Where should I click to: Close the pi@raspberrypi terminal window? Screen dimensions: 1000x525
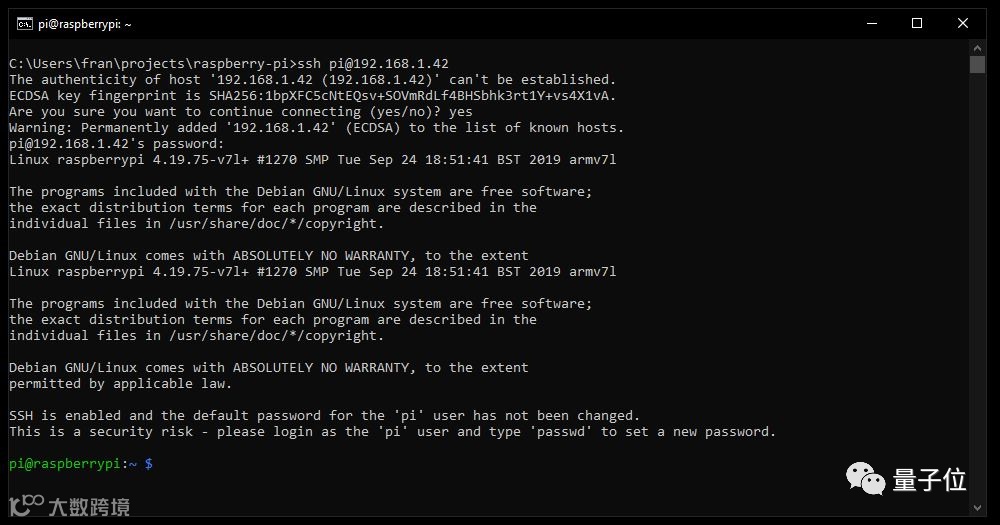(963, 24)
